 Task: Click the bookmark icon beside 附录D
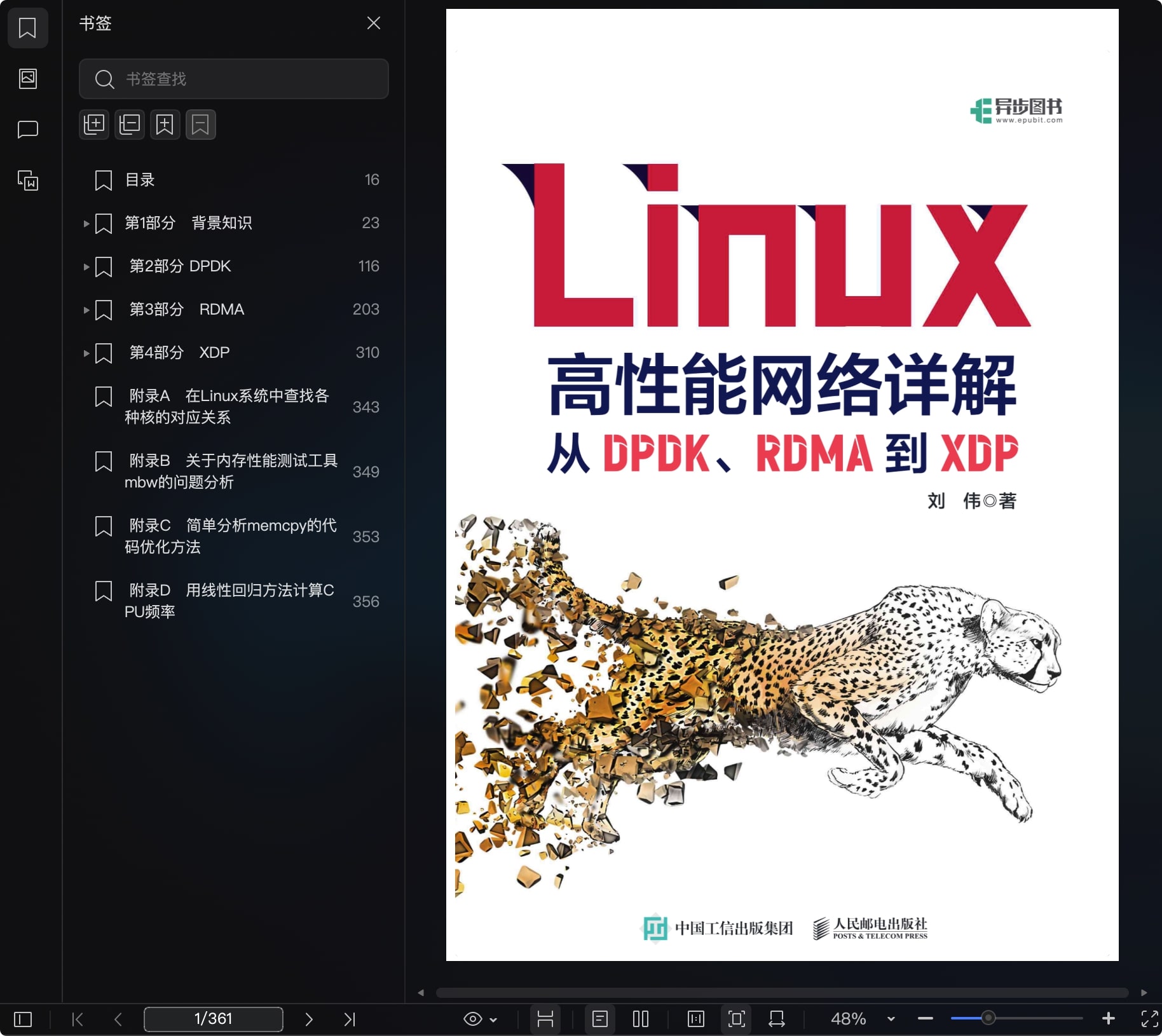104,591
